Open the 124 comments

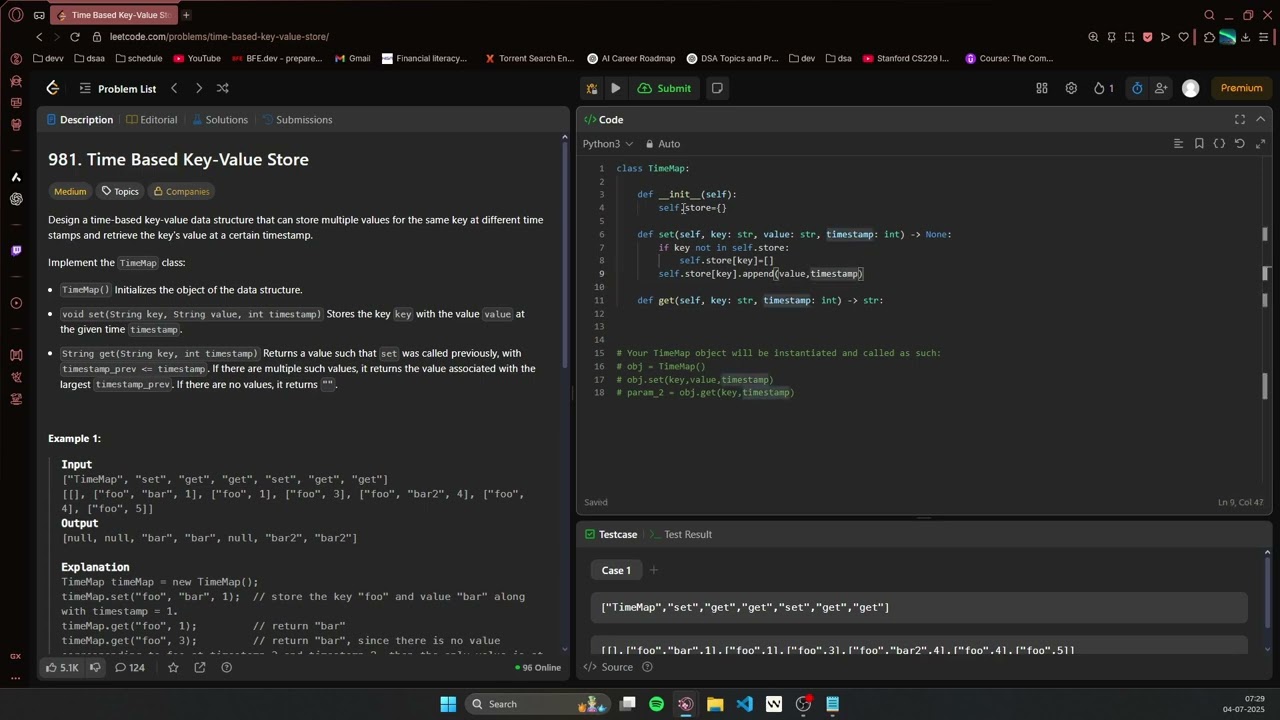point(130,667)
